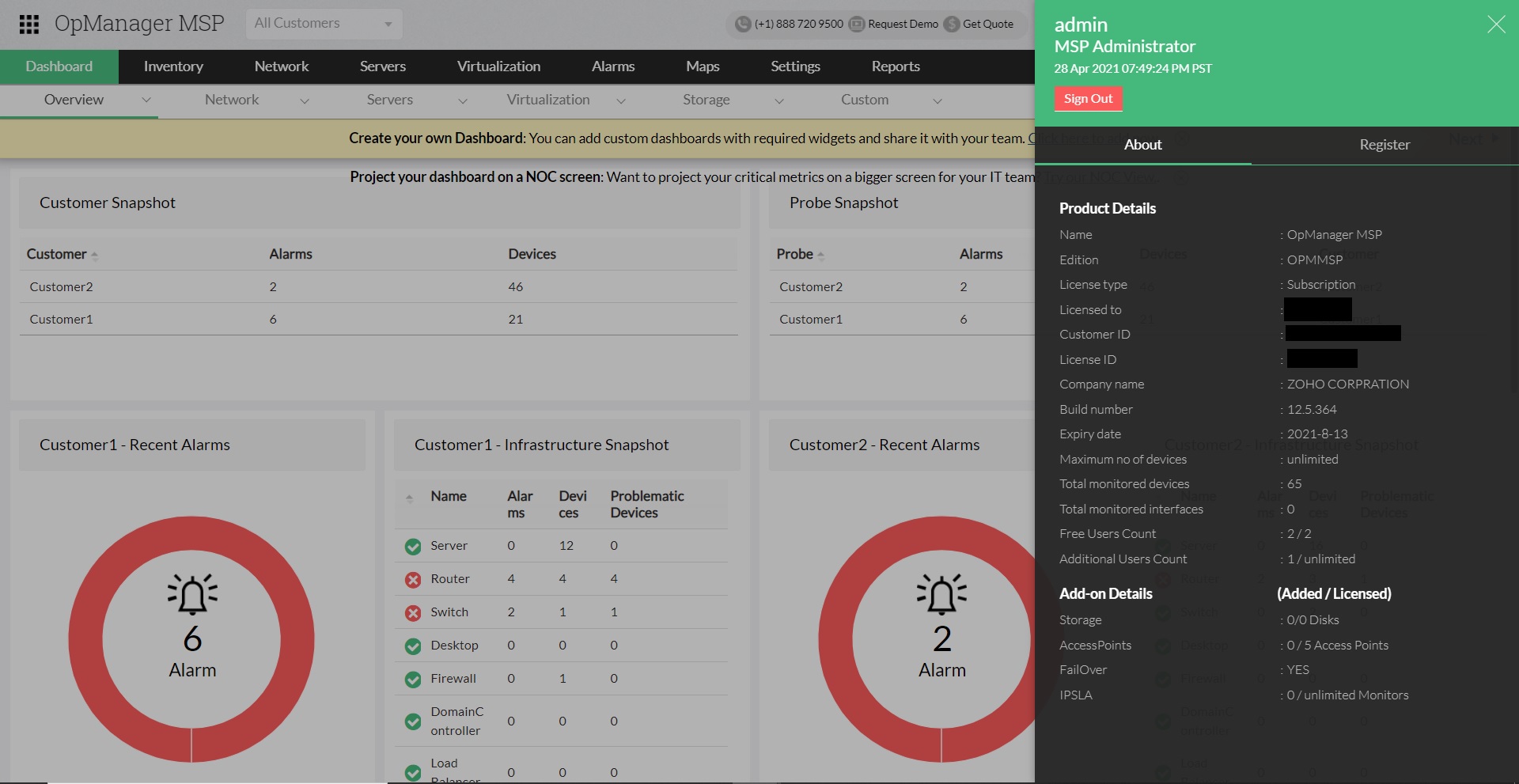Viewport: 1519px width, 784px height.
Task: Select the Storage dashboard sub-tab
Action: coord(706,100)
